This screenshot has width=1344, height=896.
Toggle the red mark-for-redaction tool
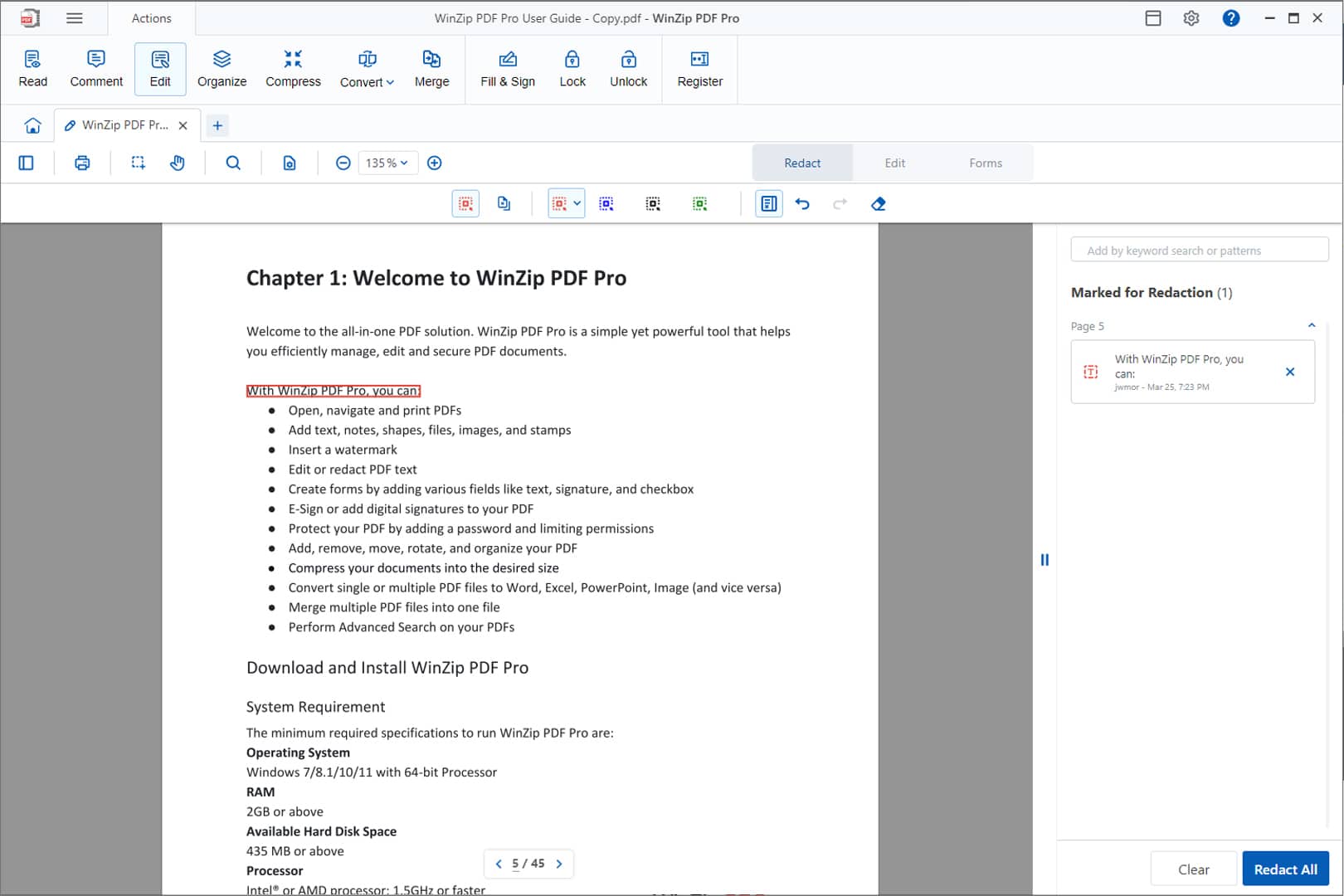tap(465, 203)
